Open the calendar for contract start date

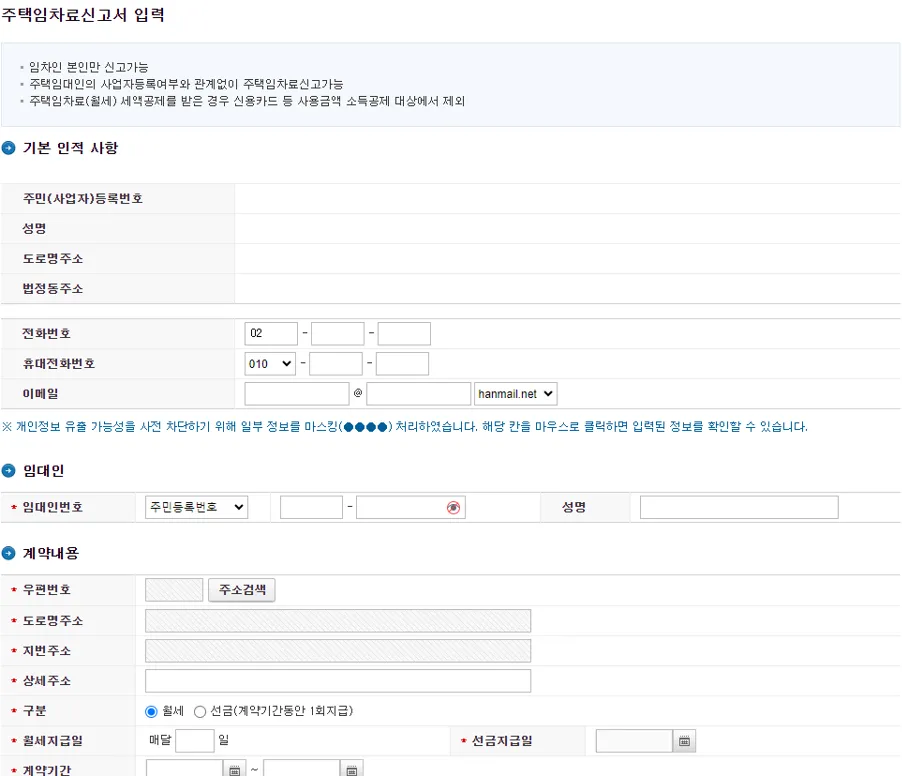234,768
